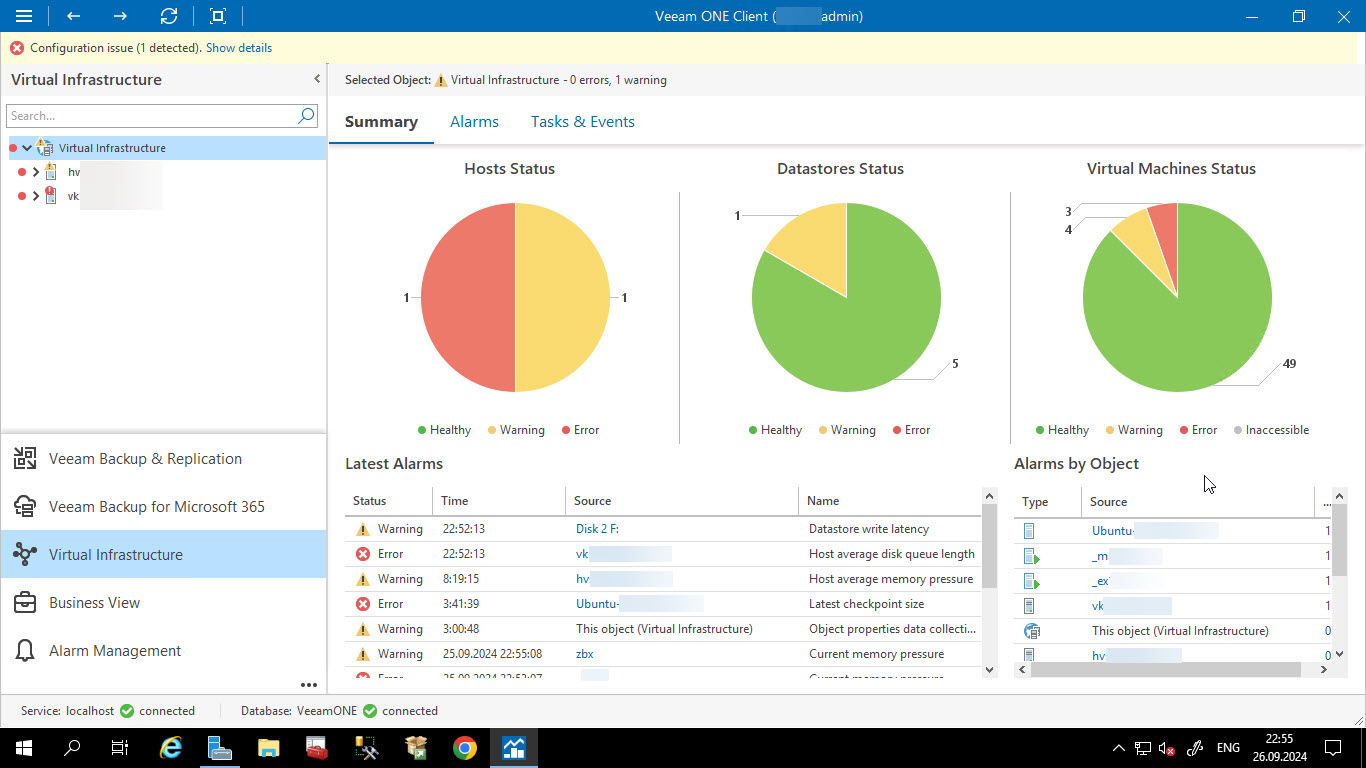The image size is (1366, 768).
Task: Toggle Error legend under Datastores Status
Action: pos(911,430)
